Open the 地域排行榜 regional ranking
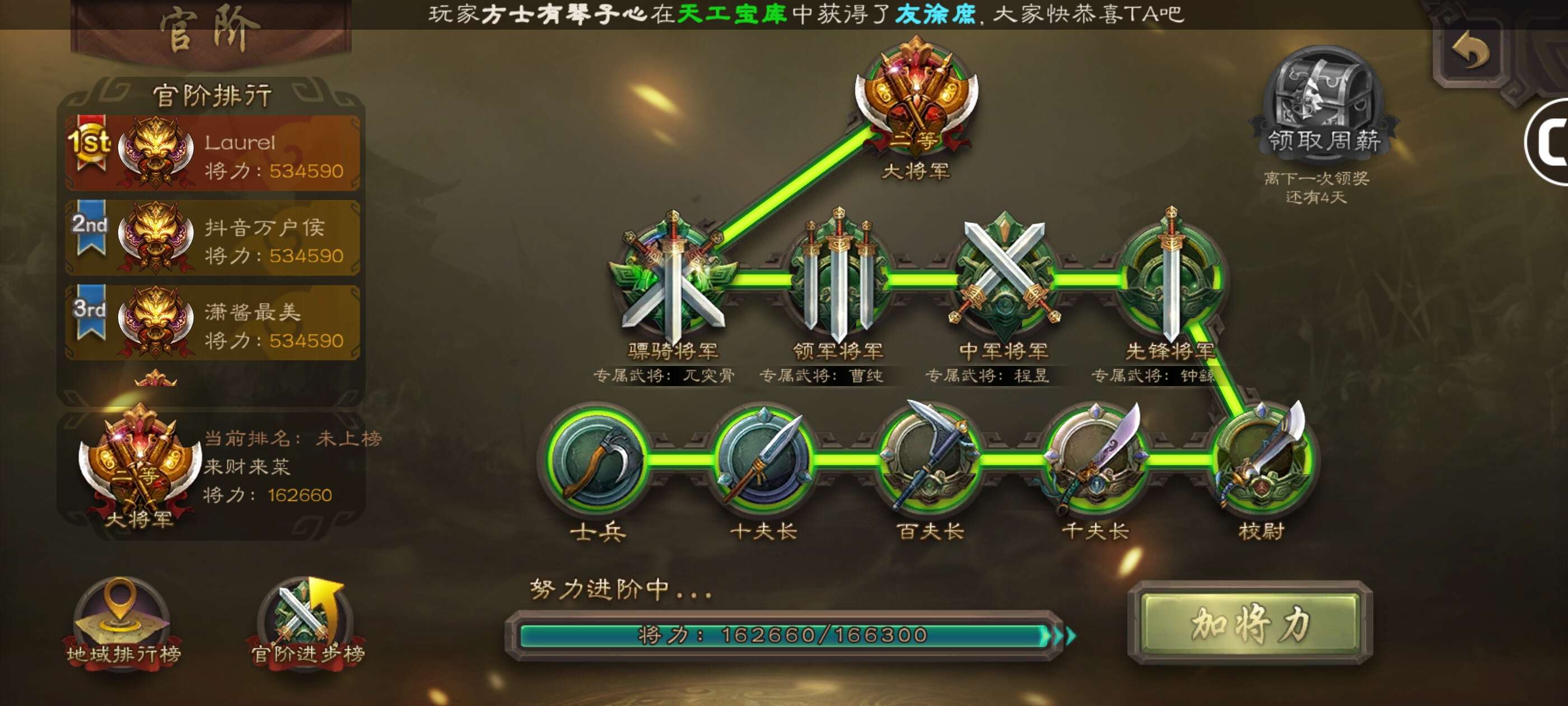 coord(122,623)
